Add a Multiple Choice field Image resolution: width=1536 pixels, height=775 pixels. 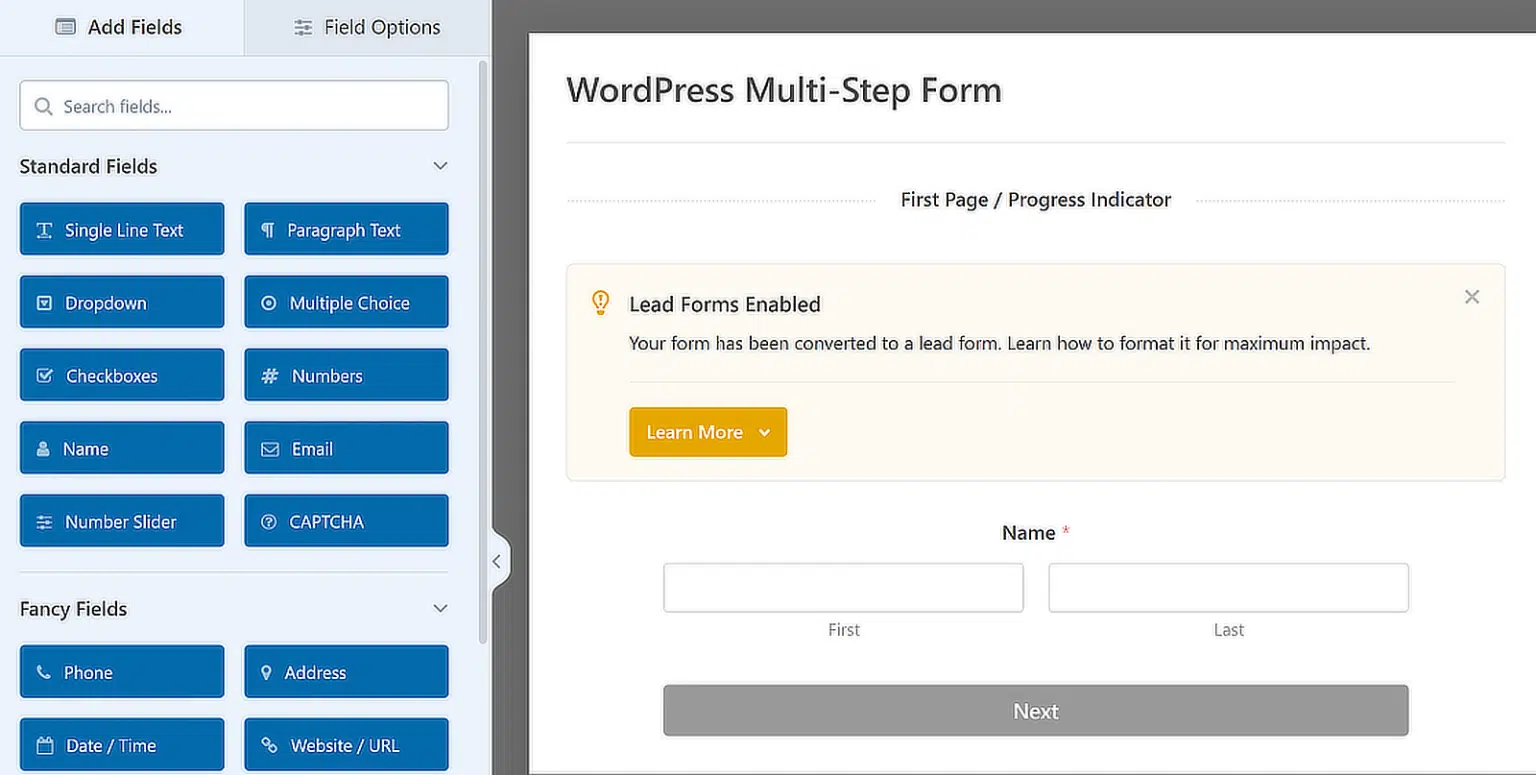[346, 302]
